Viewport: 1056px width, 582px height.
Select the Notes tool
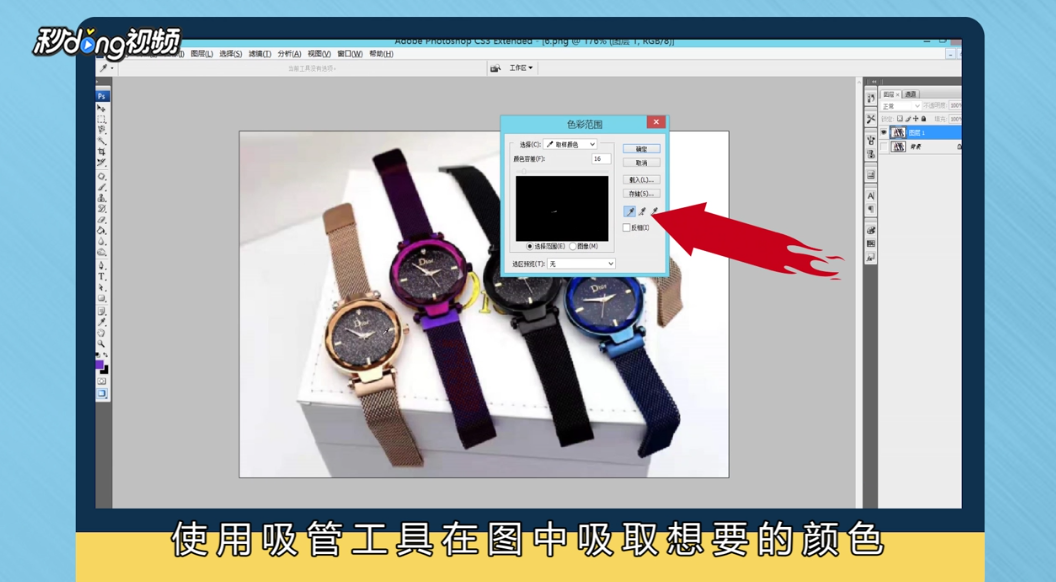pyautogui.click(x=102, y=311)
